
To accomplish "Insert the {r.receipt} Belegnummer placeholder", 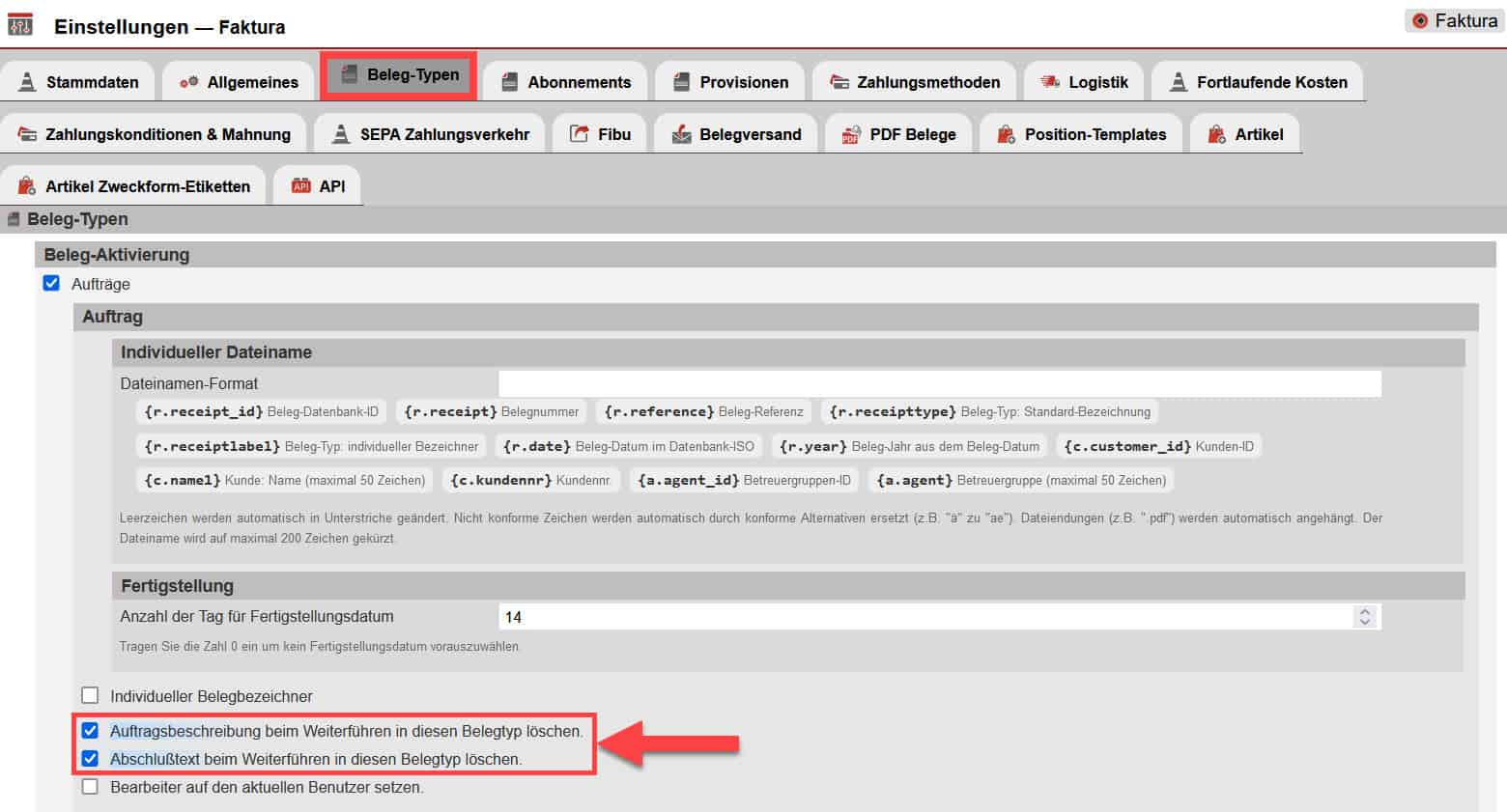I will point(491,411).
